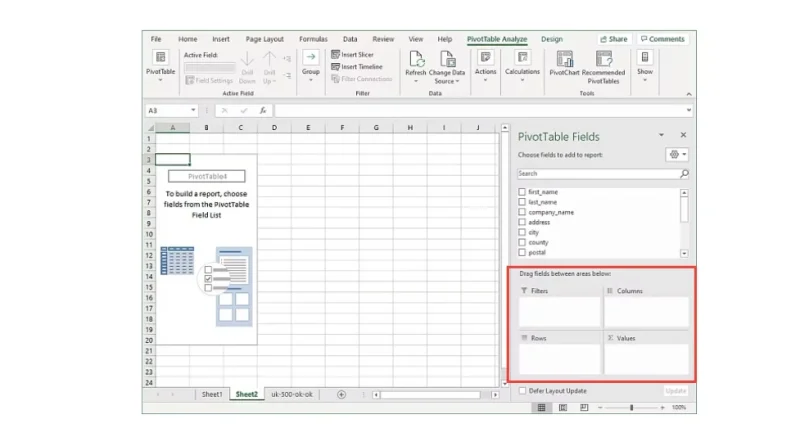
Task: Switch to Normal view icon in status bar
Action: point(541,407)
